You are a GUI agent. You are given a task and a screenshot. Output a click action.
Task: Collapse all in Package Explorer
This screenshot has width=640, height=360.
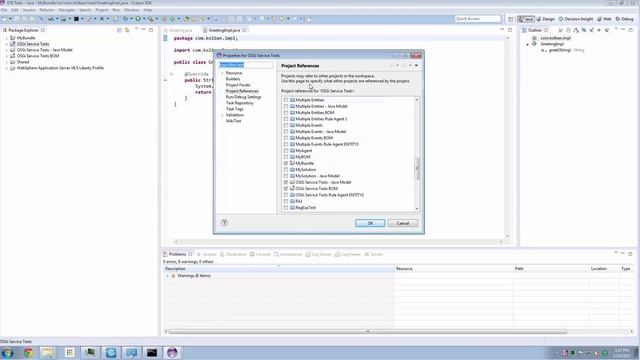pyautogui.click(x=119, y=30)
